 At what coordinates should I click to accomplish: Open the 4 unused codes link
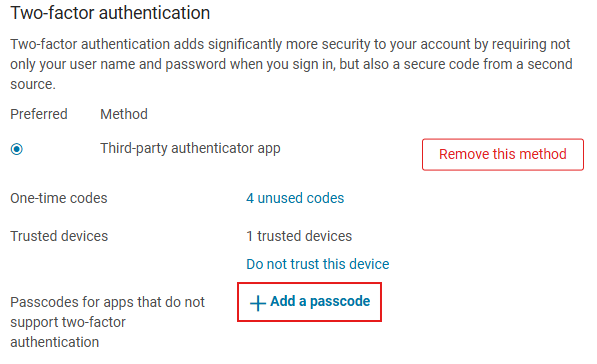coord(295,198)
